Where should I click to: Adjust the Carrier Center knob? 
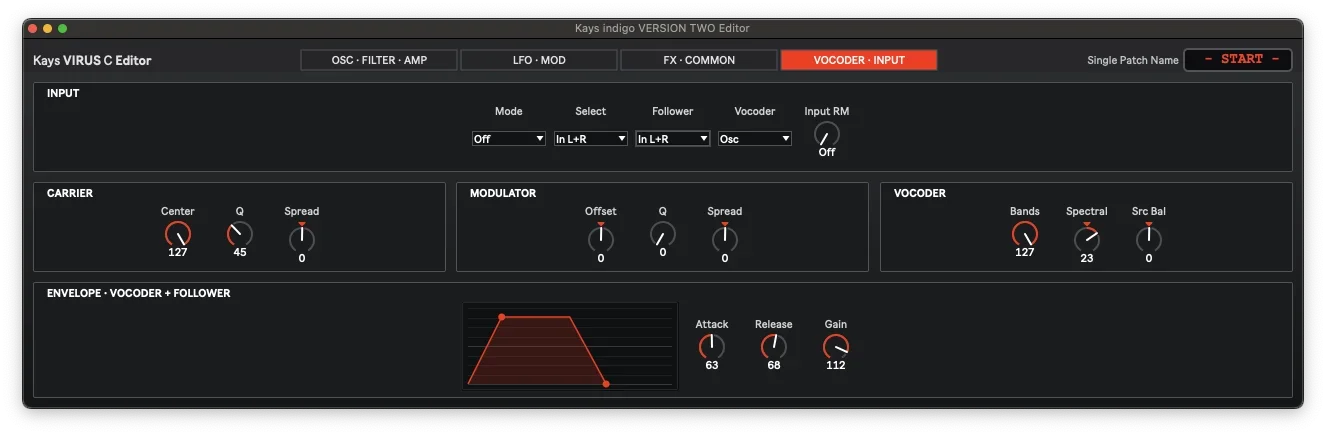[178, 234]
